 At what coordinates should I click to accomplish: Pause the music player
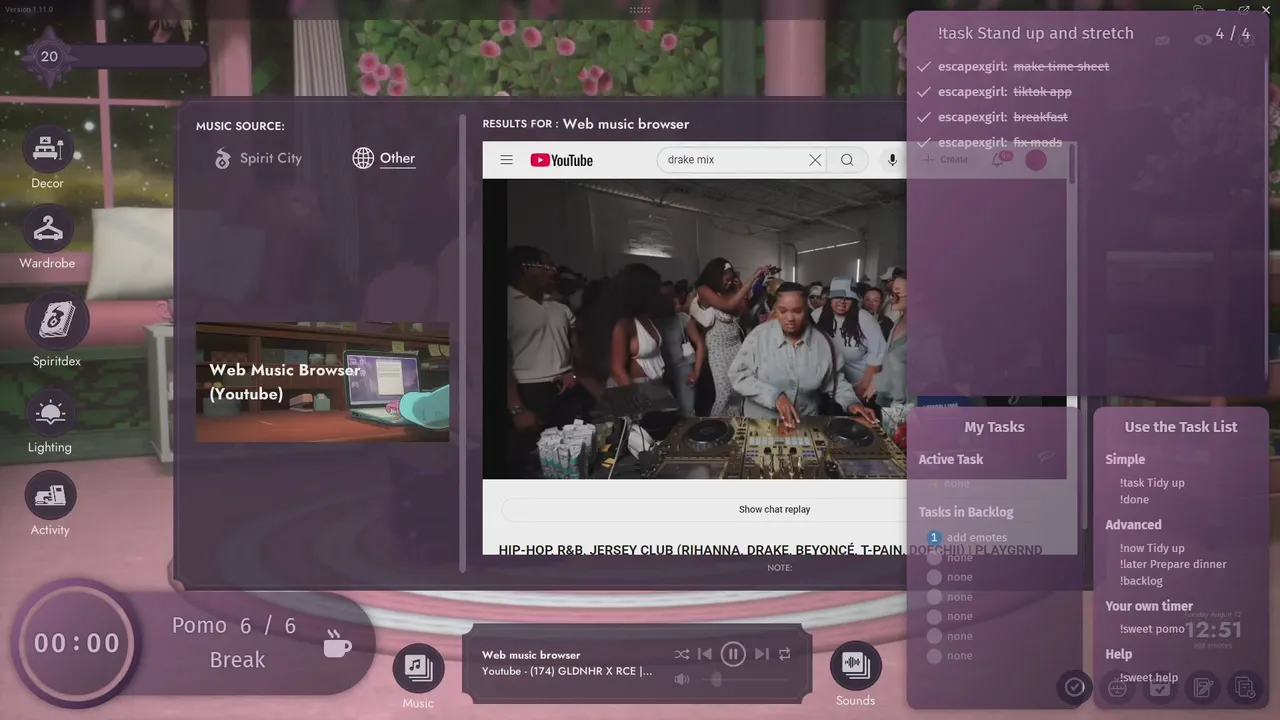[733, 654]
